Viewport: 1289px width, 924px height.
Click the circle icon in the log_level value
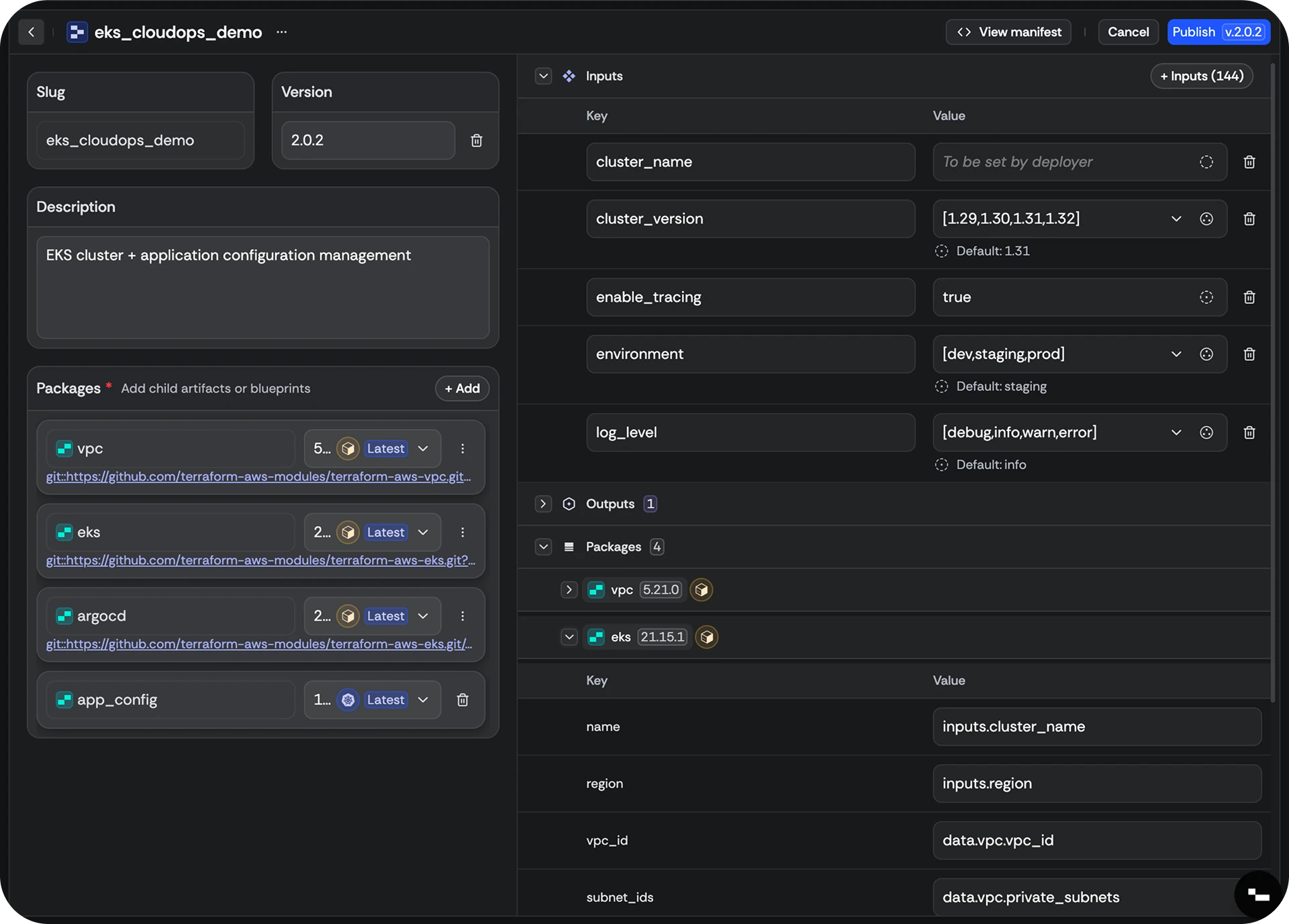[x=1206, y=433]
